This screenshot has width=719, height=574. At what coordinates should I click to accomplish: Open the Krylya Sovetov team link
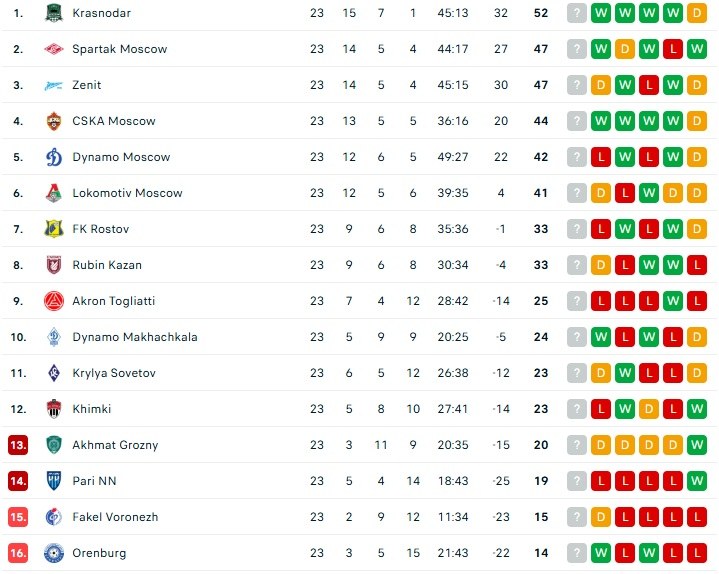pyautogui.click(x=114, y=373)
